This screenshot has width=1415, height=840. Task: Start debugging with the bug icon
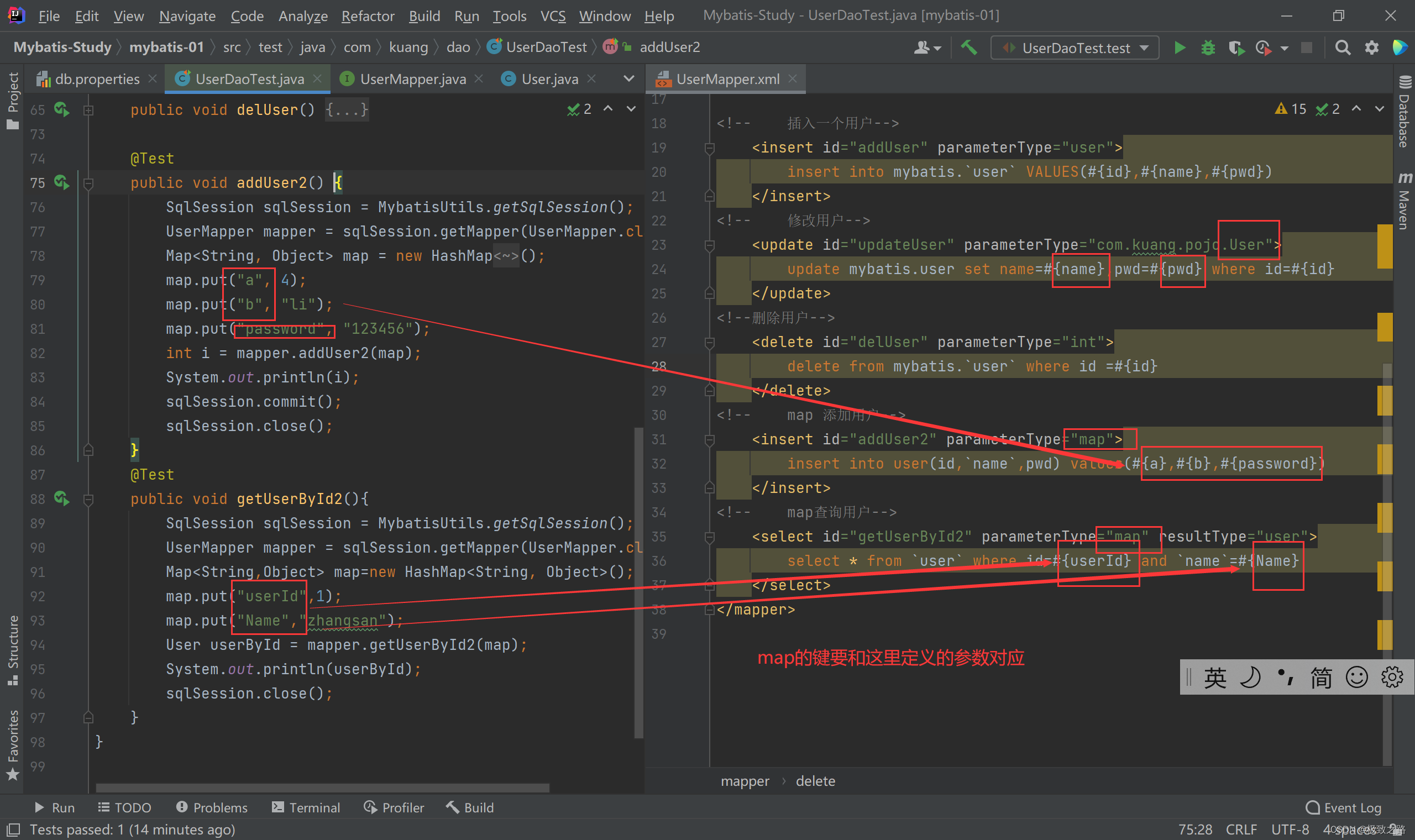coord(1208,48)
